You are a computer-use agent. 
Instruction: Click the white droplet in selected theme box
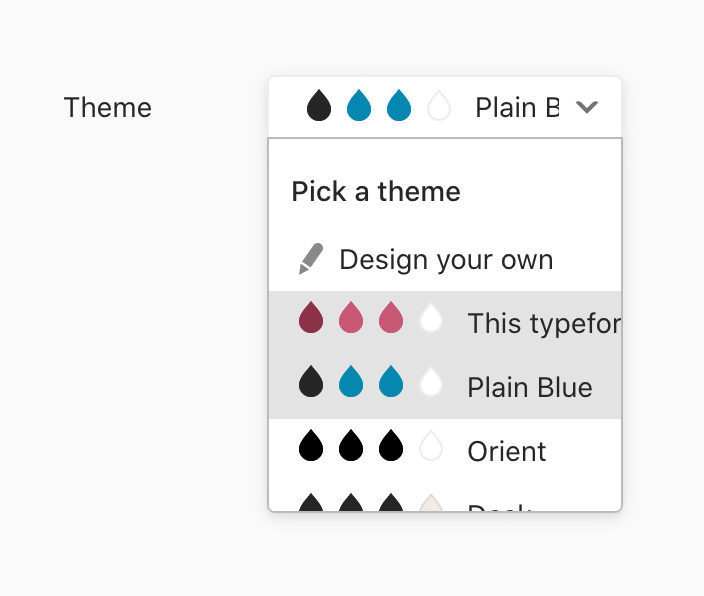439,105
